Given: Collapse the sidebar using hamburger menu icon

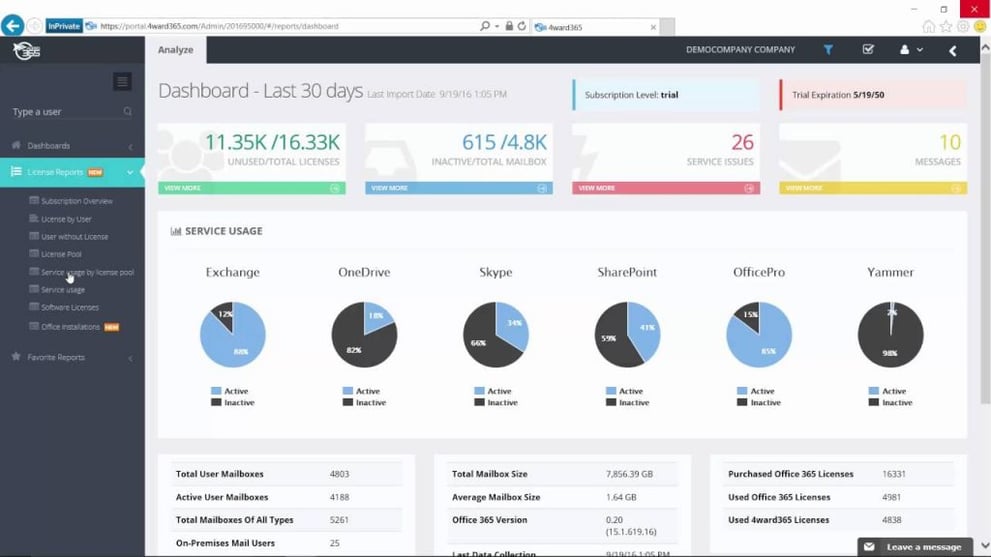Looking at the screenshot, I should (122, 82).
